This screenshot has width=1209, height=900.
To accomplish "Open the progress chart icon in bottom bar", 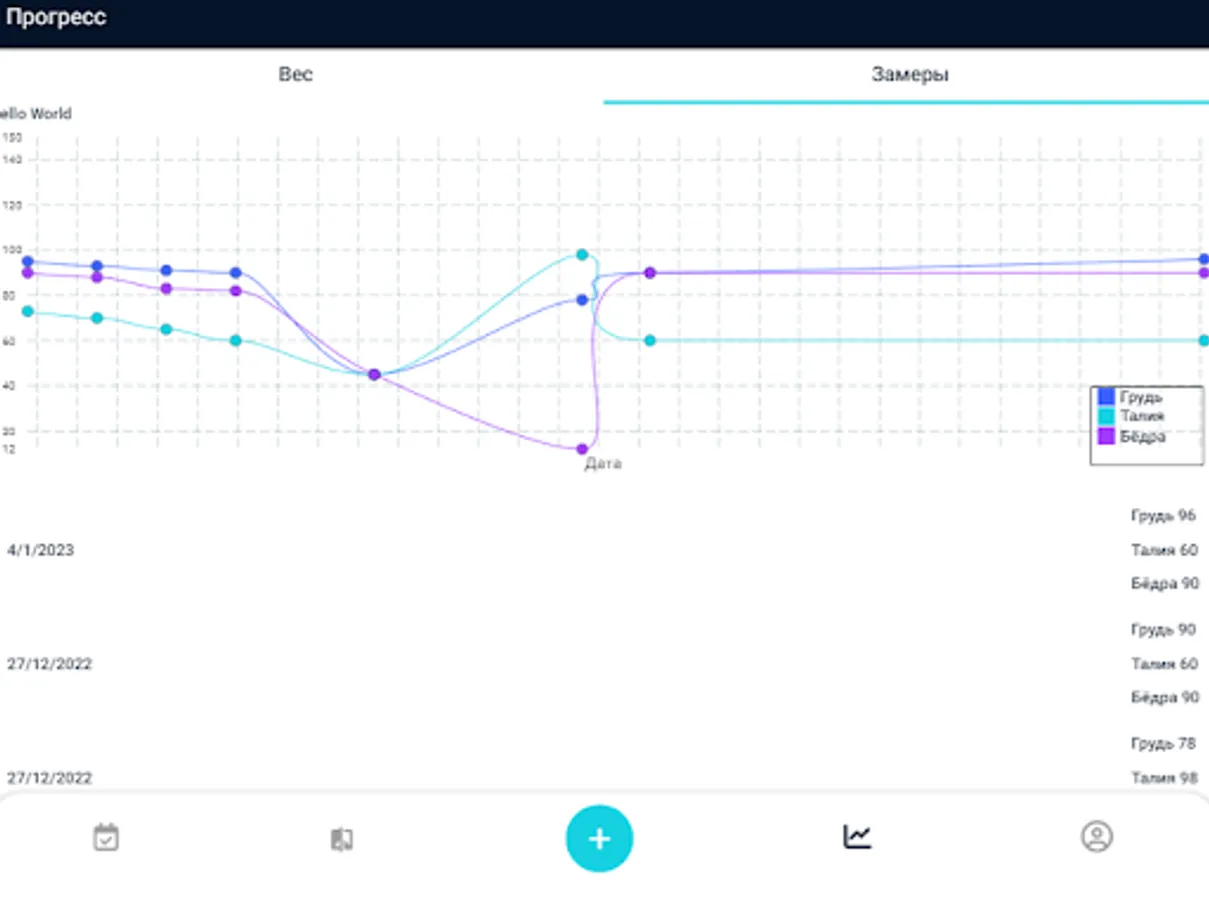I will pos(857,836).
